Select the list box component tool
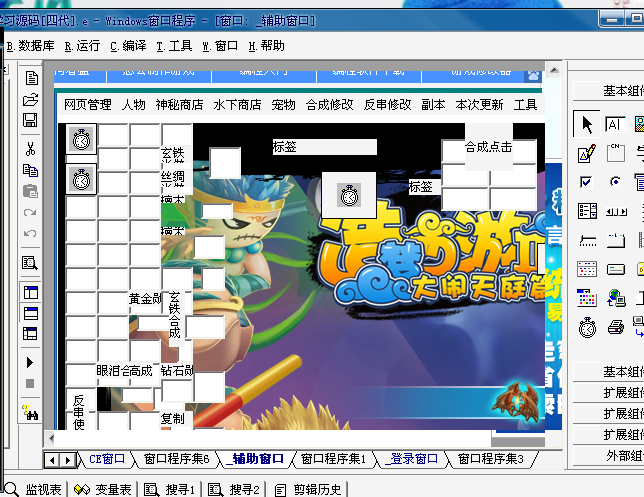This screenshot has width=644, height=497. tap(587, 211)
